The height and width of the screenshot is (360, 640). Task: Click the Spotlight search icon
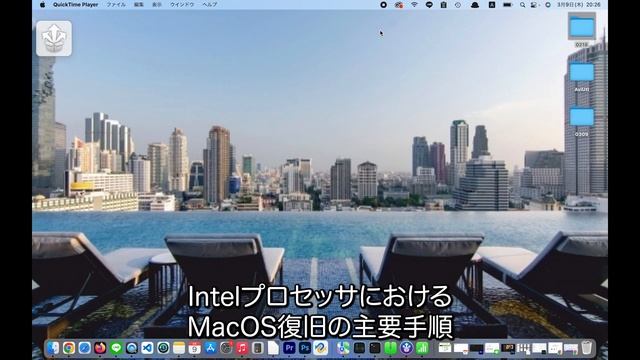tap(522, 5)
